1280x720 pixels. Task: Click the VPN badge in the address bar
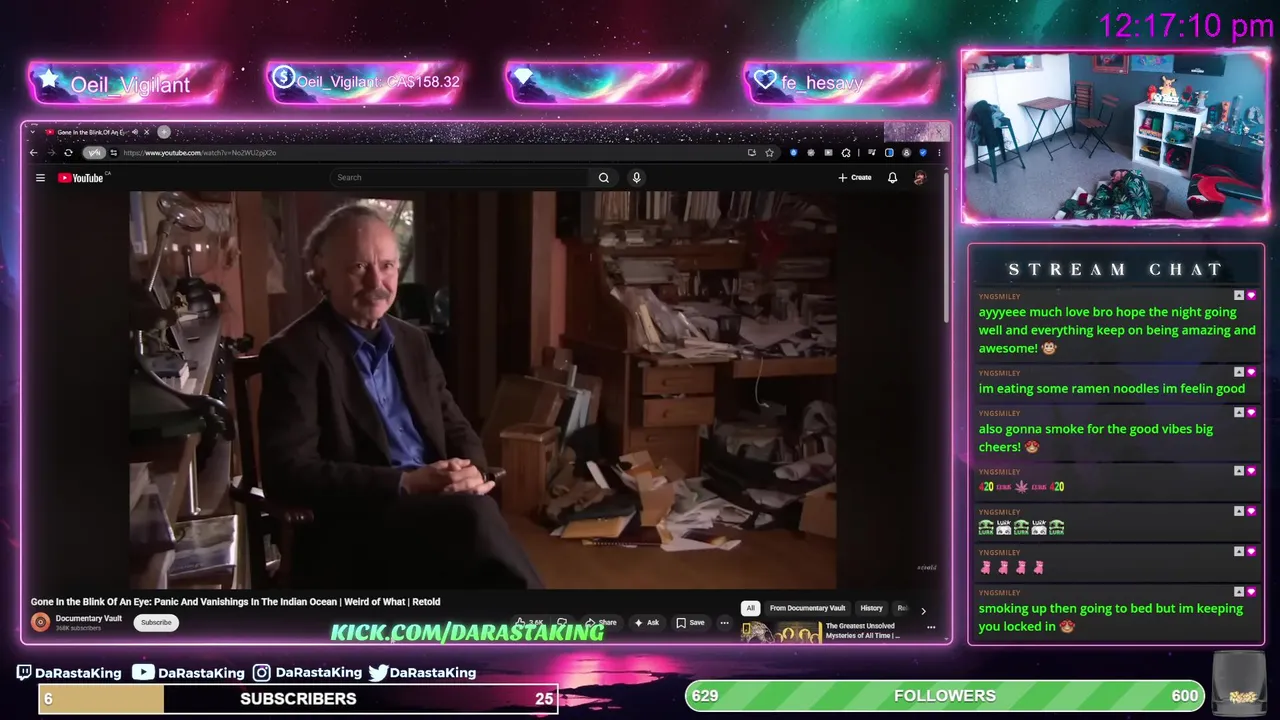94,153
